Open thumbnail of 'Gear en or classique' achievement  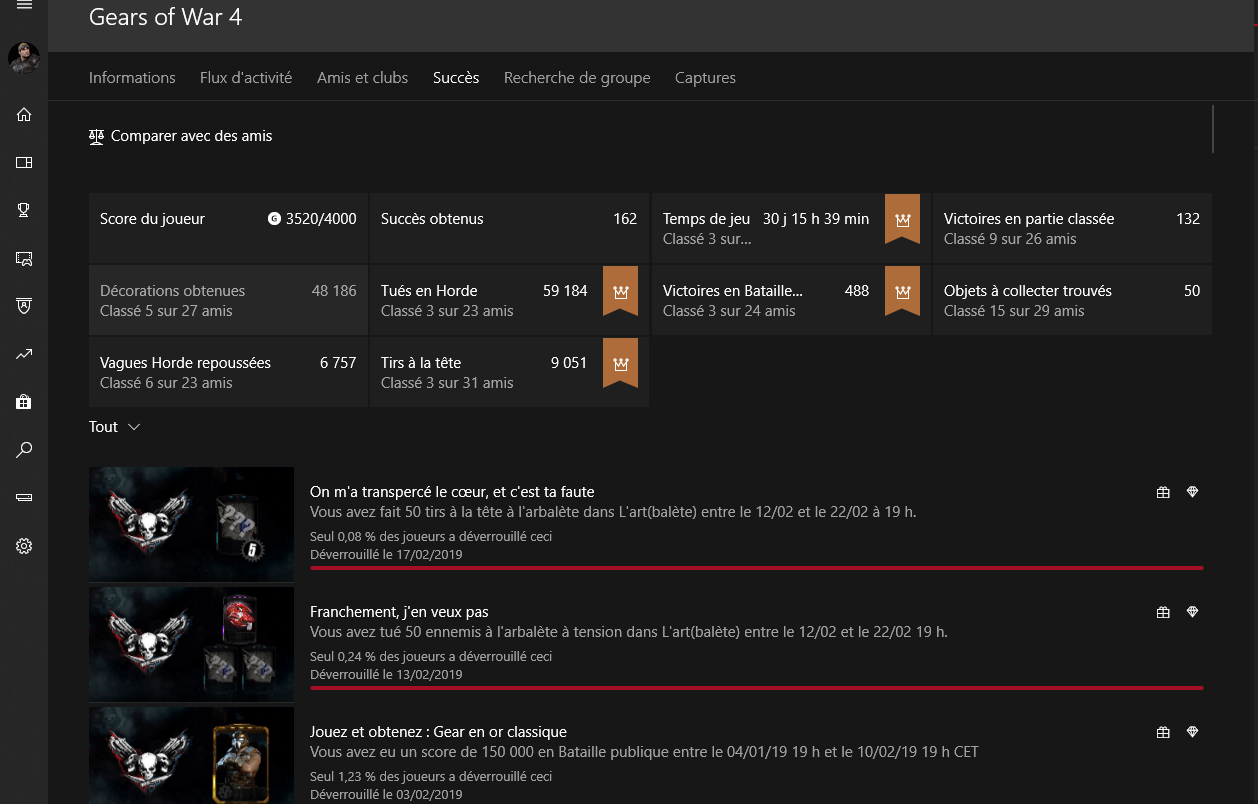(x=191, y=755)
